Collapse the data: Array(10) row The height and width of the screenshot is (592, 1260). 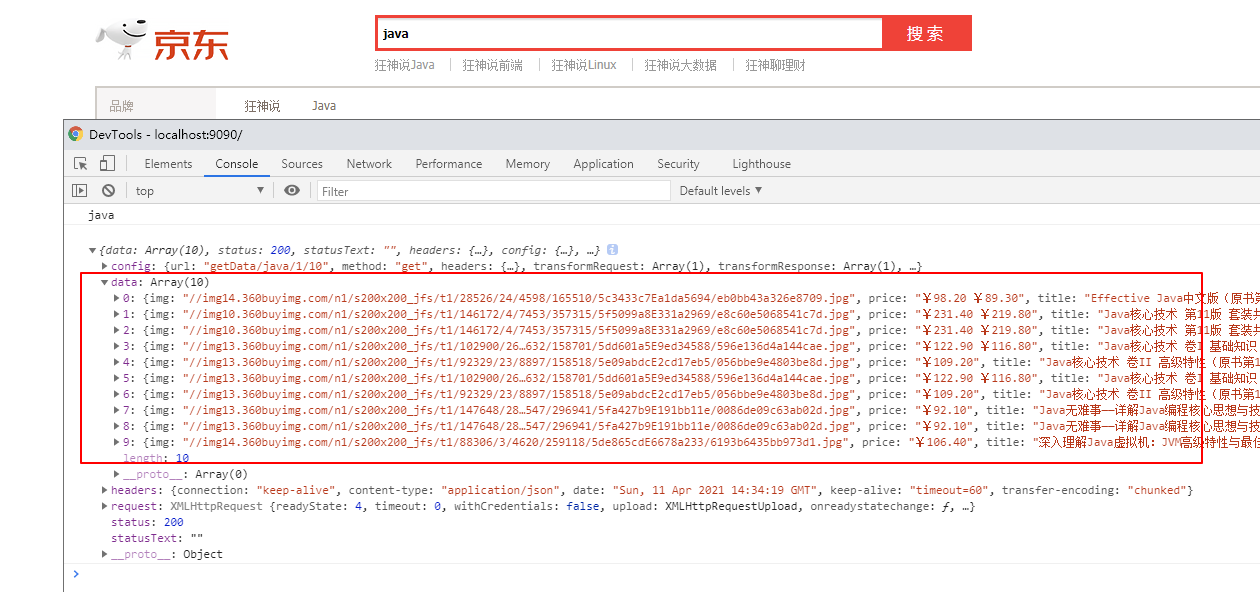(106, 282)
